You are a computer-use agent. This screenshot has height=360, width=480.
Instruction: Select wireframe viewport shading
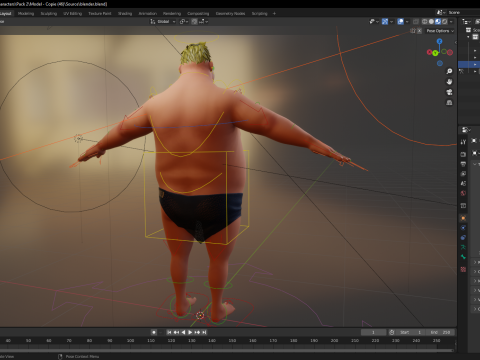coord(425,21)
